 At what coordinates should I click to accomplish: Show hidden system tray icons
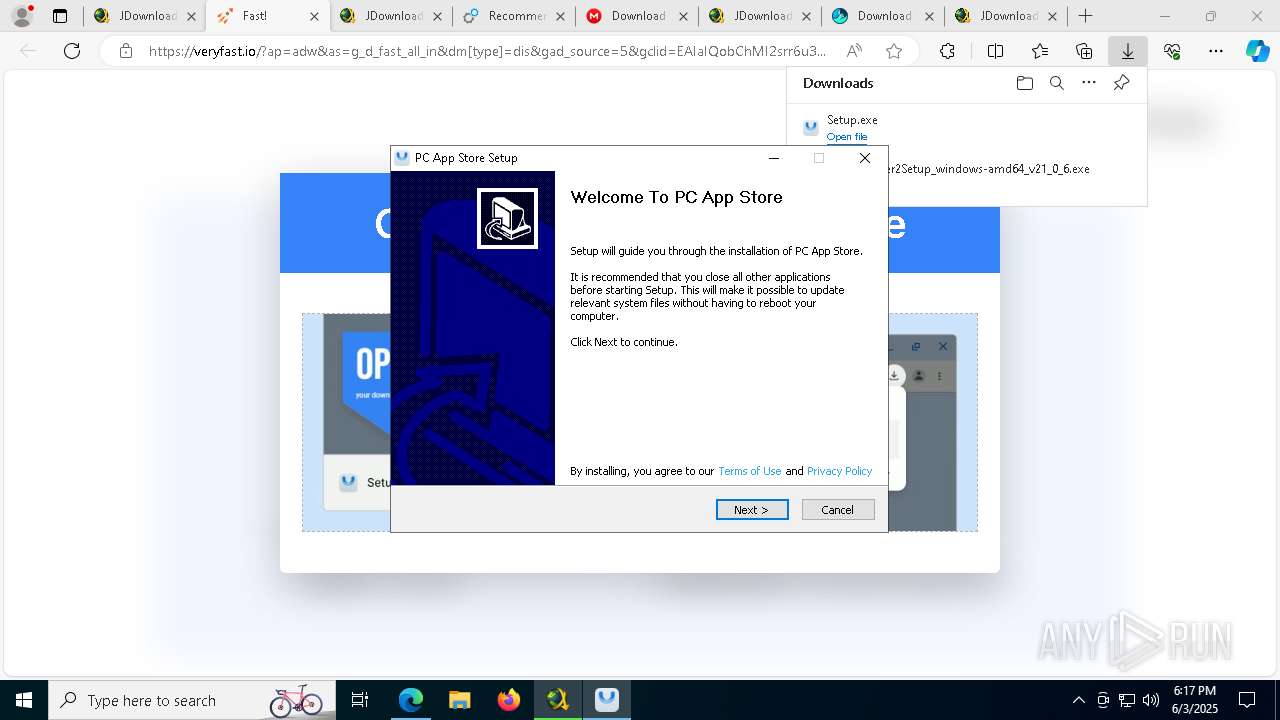coord(1078,700)
